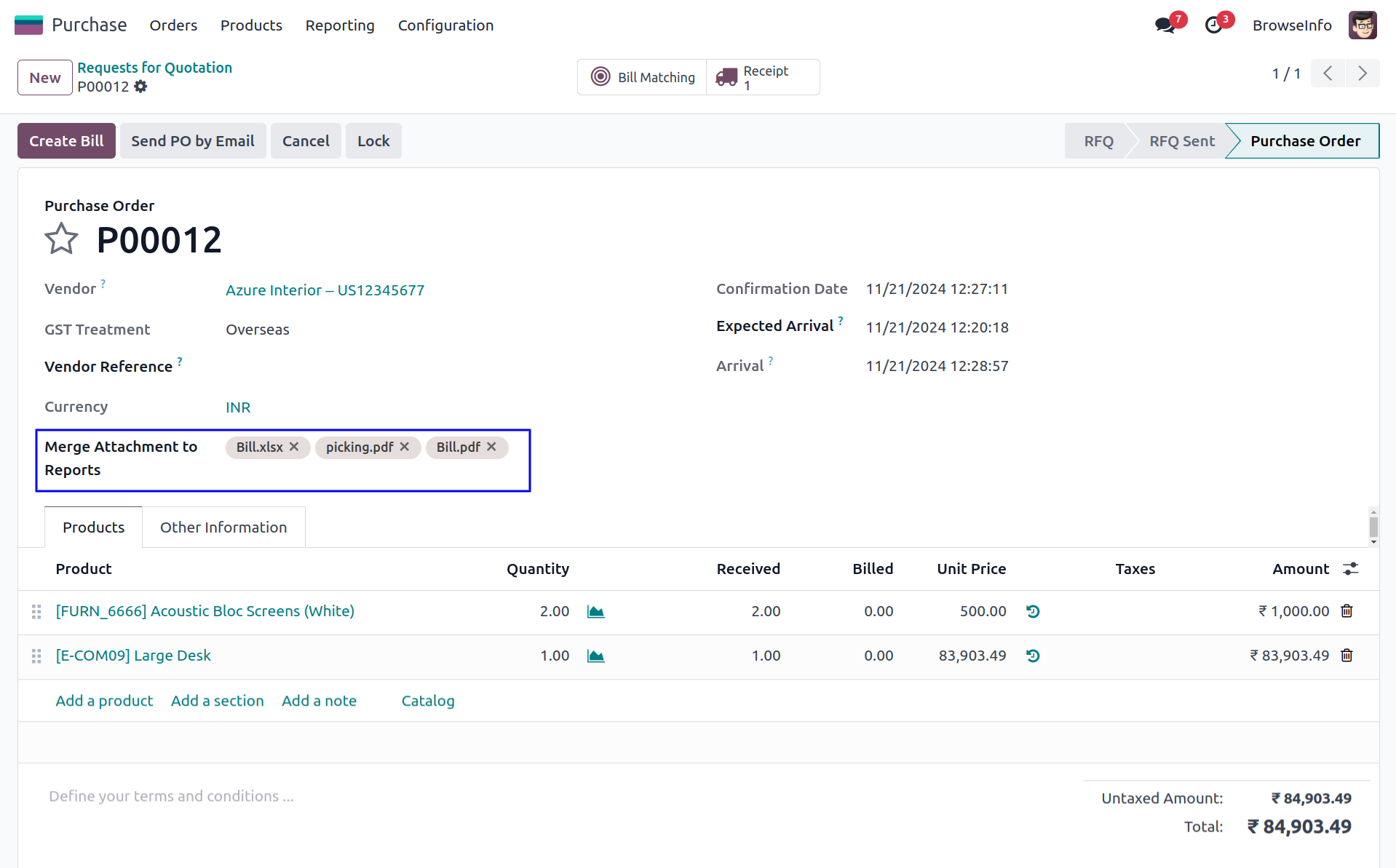
Task: Open the Reporting menu
Action: (340, 25)
